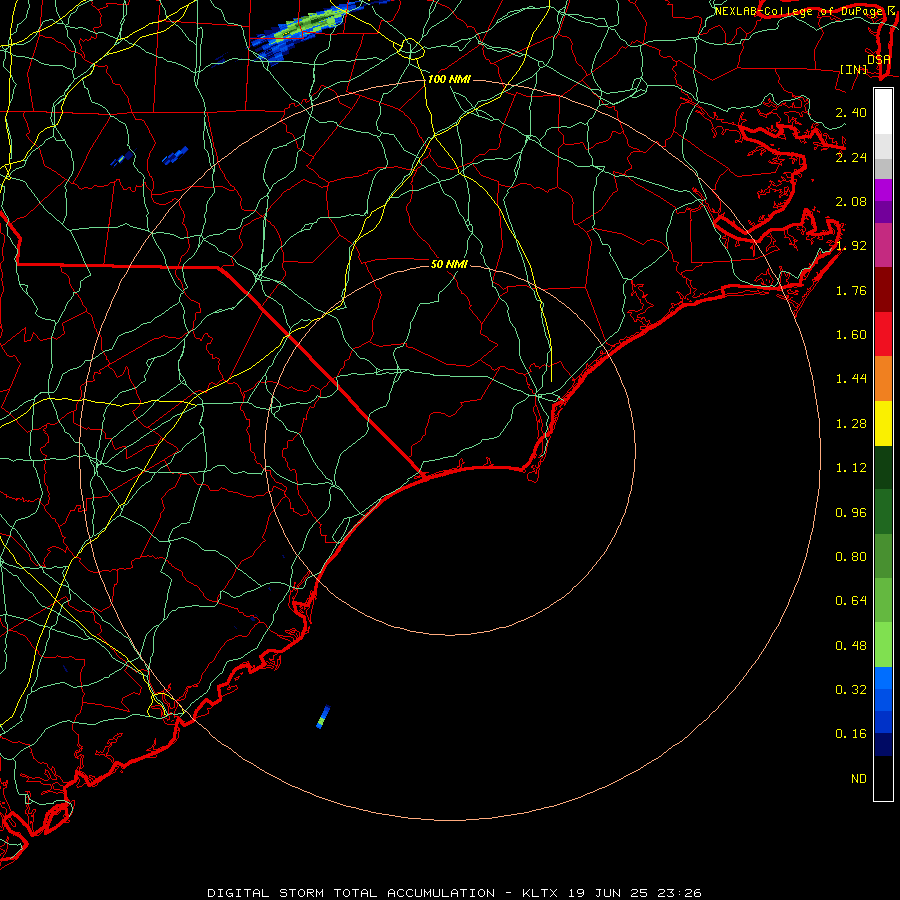Image resolution: width=900 pixels, height=900 pixels.
Task: Click the "1.44" legend value
Action: point(851,379)
